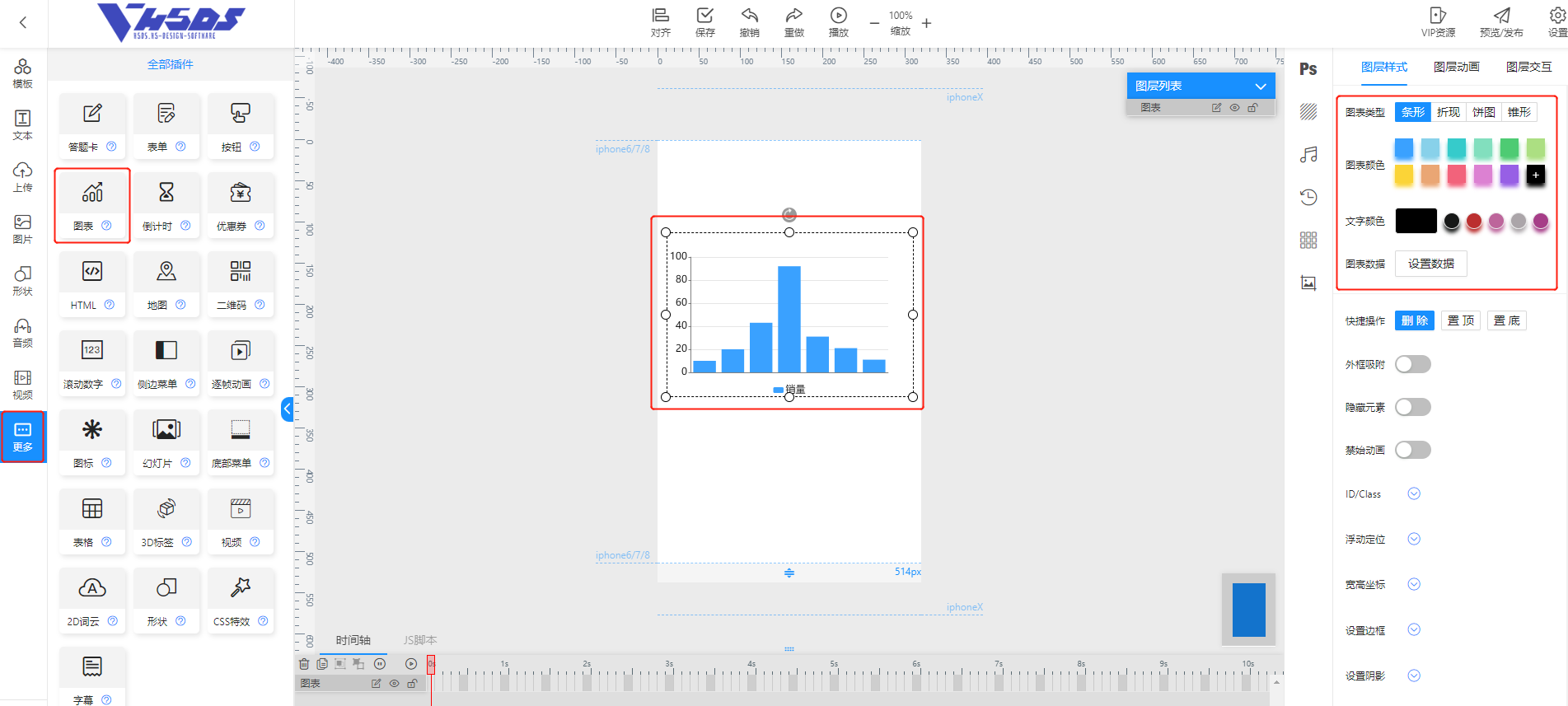This screenshot has width=1568, height=706.
Task: Toggle the 外框吸附 switch
Action: [1413, 364]
